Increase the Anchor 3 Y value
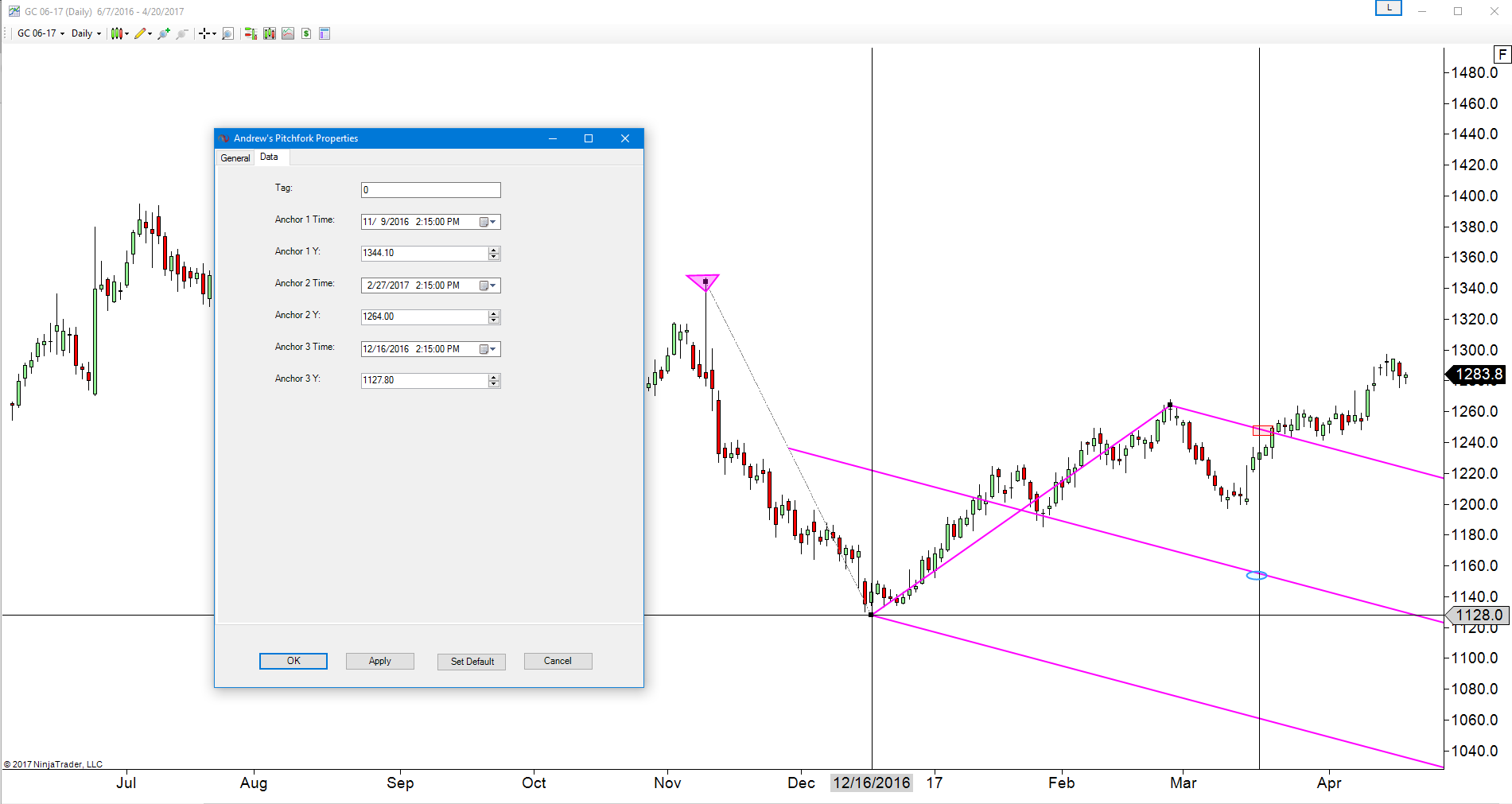Image resolution: width=1512 pixels, height=804 pixels. [x=494, y=377]
